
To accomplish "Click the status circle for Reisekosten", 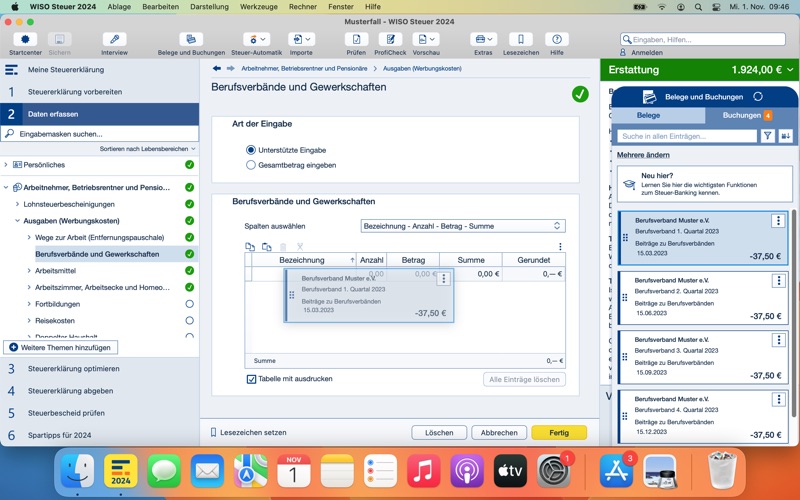I will pos(189,320).
